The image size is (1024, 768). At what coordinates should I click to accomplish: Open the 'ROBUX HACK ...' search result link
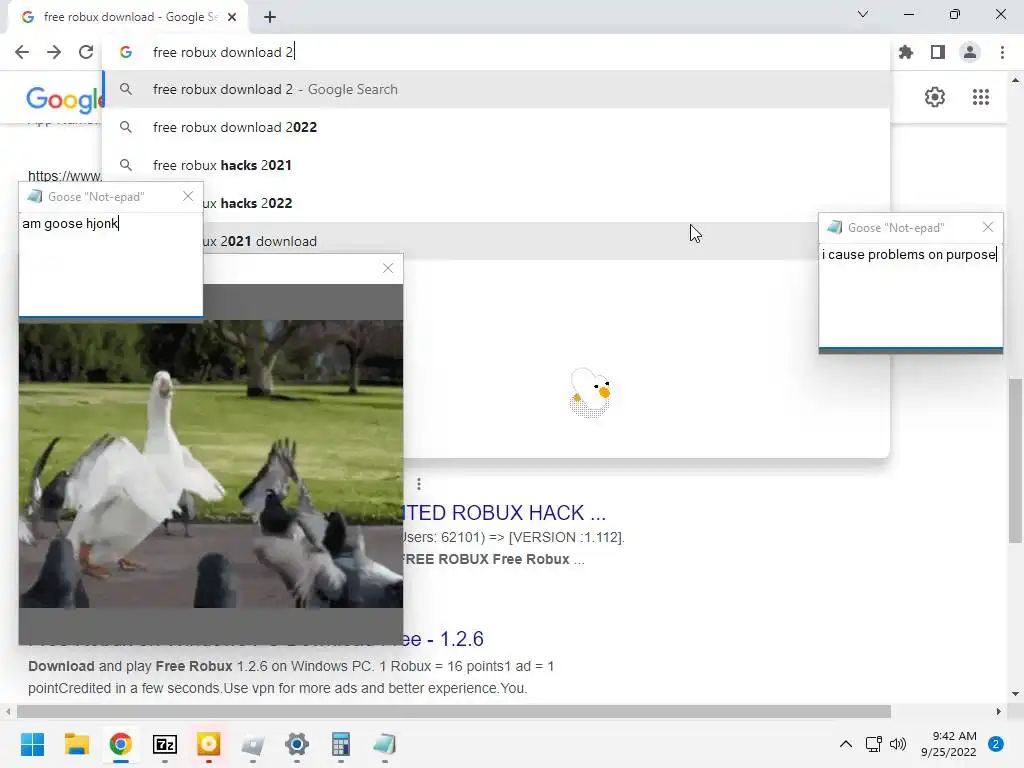(505, 513)
